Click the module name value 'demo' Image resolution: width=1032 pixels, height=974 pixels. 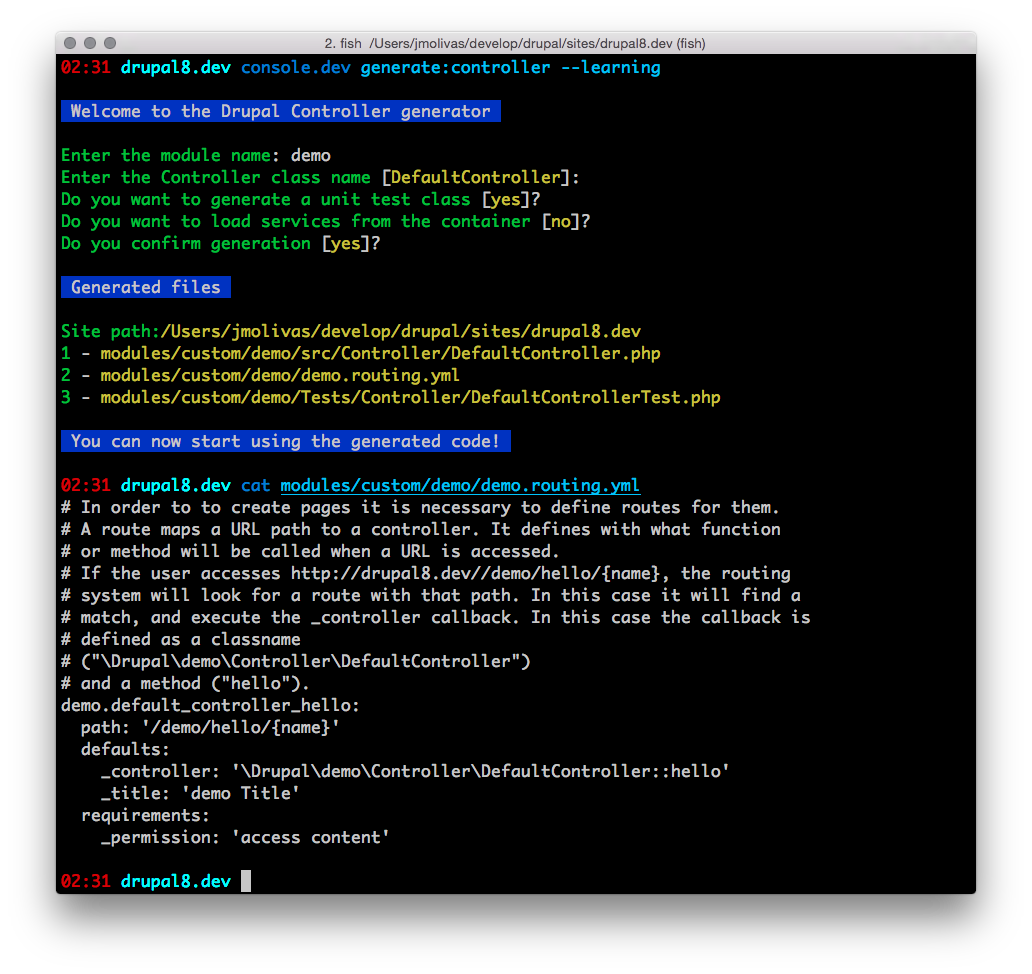310,155
